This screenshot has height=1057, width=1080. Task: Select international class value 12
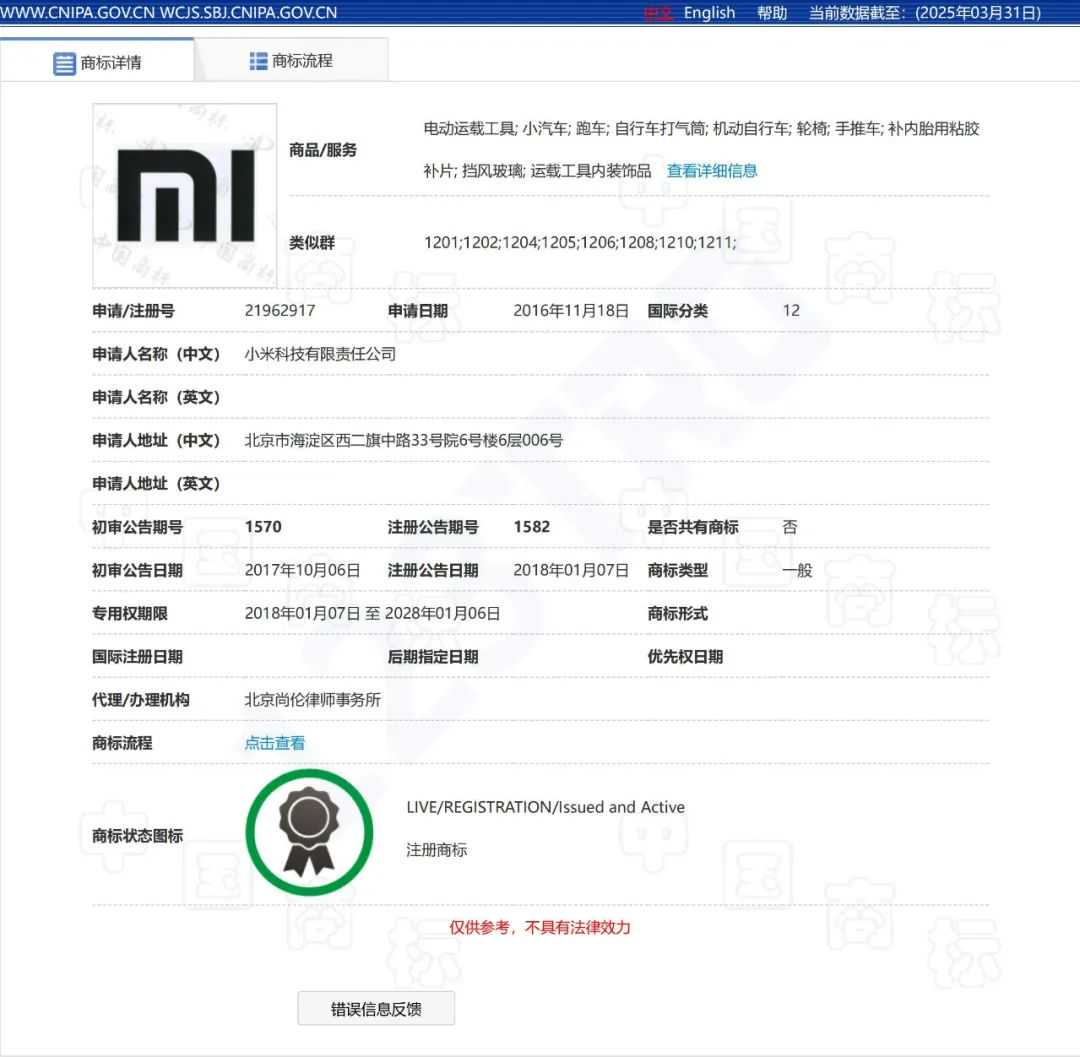point(791,311)
